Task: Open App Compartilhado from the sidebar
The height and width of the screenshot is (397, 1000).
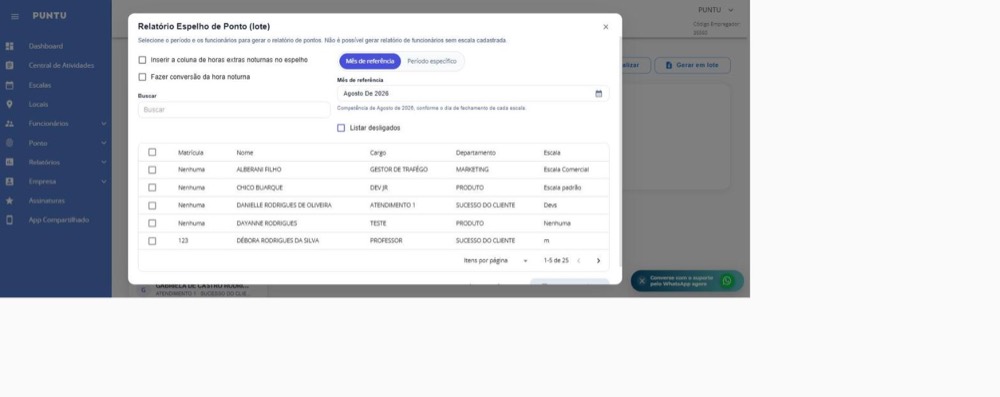Action: coord(59,220)
